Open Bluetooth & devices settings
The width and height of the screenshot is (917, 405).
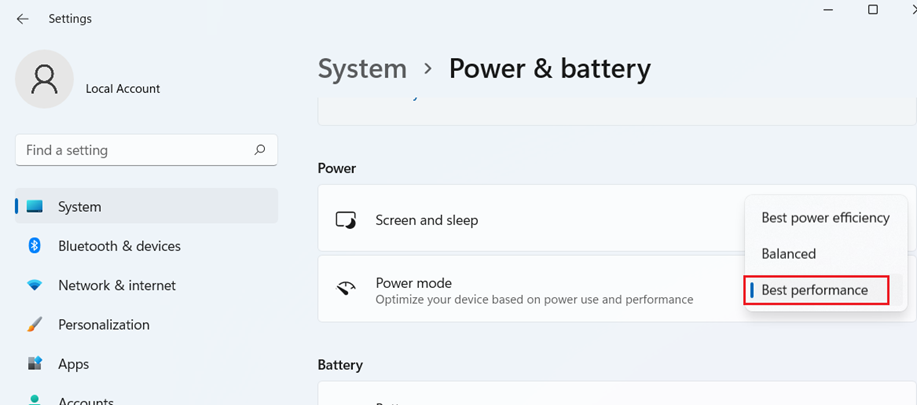[119, 246]
